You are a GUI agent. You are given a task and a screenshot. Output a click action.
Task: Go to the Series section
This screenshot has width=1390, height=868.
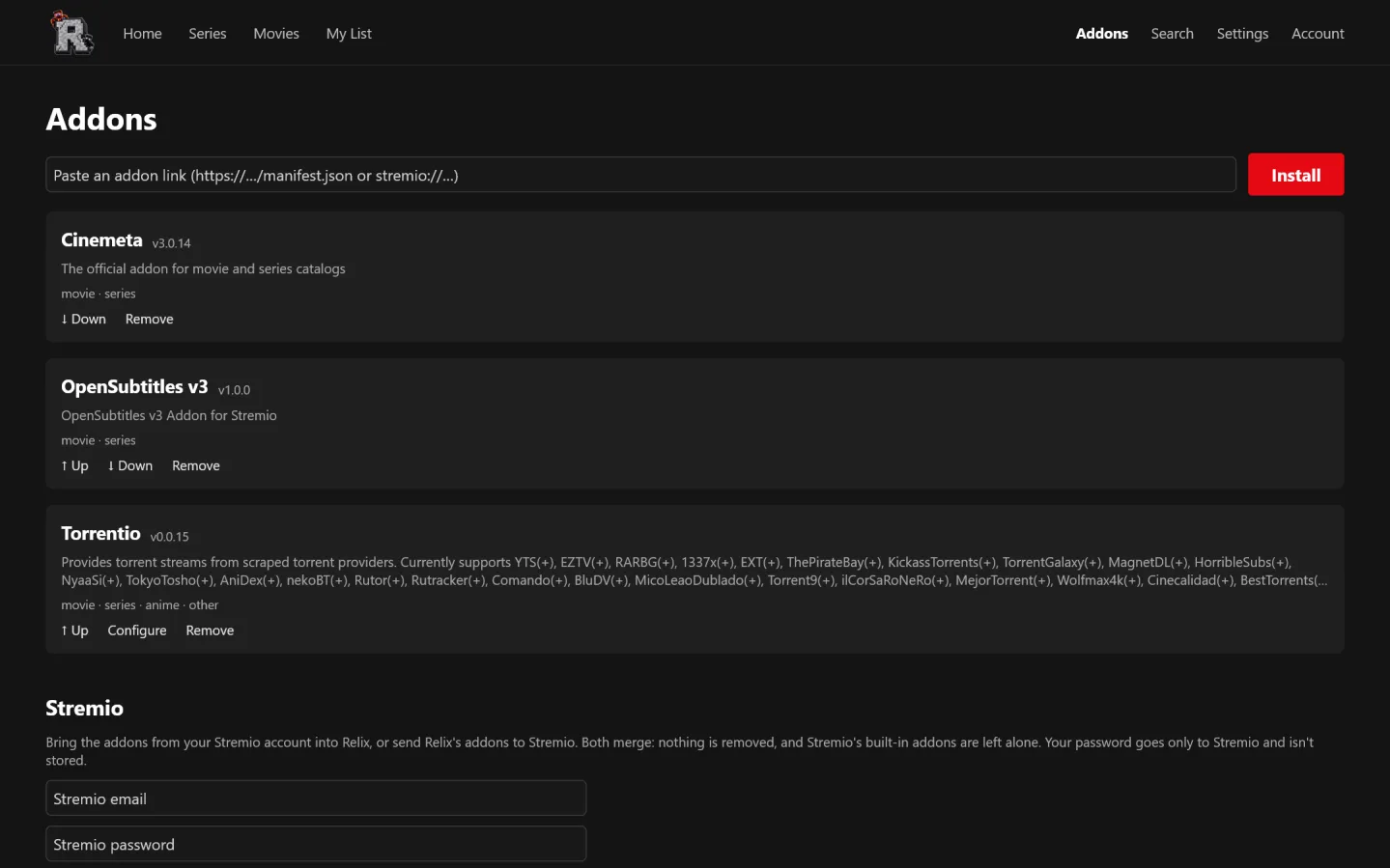pos(208,34)
